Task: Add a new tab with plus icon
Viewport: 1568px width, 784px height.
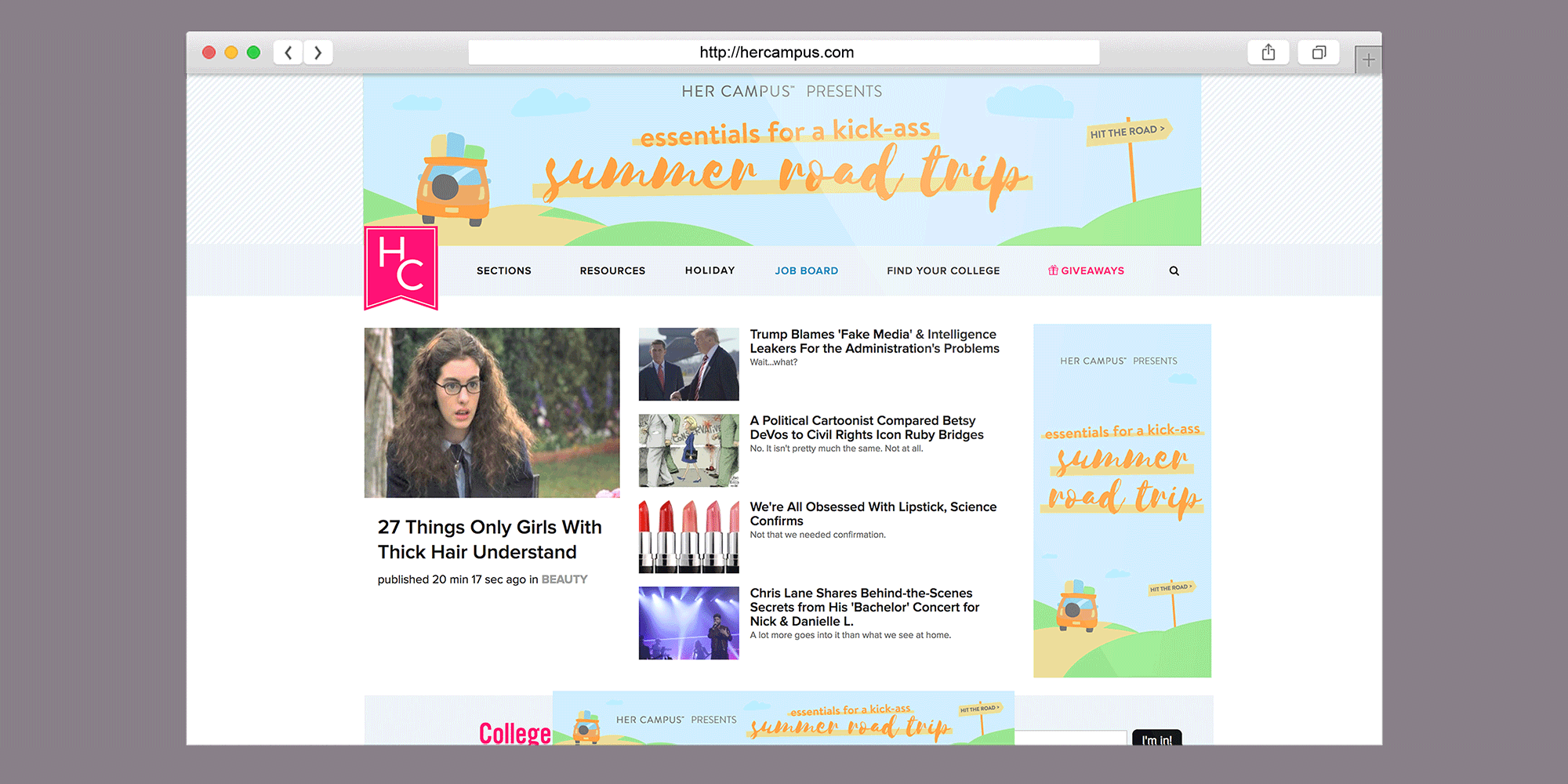Action: (1368, 60)
